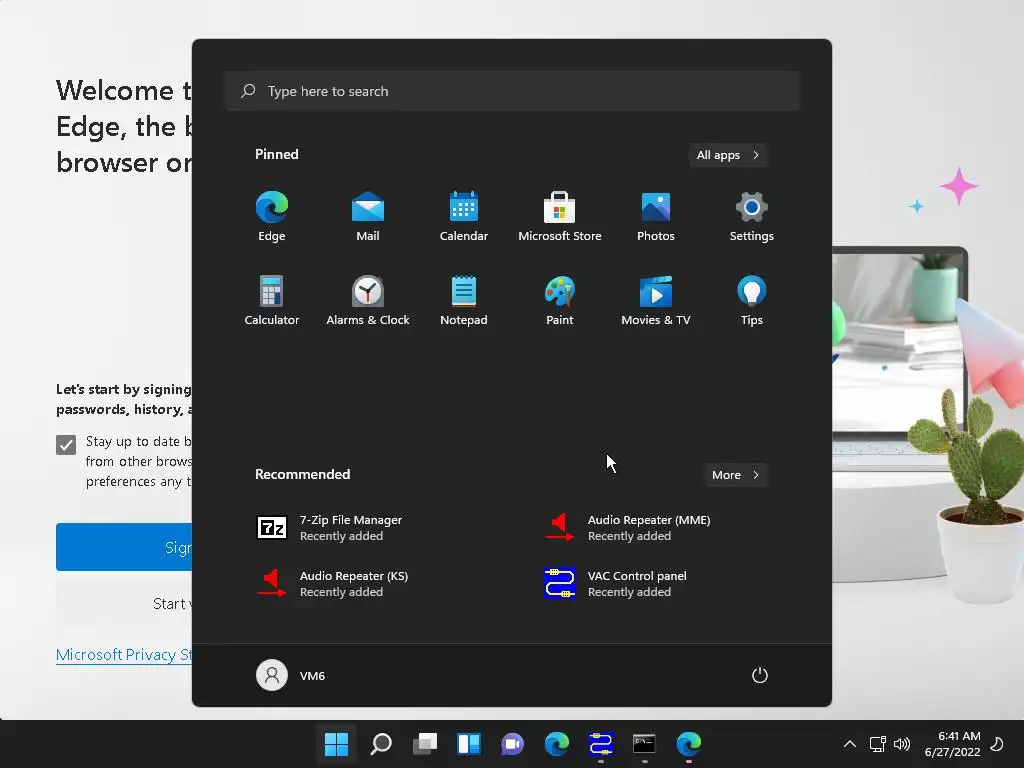Open the clock and date panel
This screenshot has height=768, width=1024.
(x=952, y=744)
